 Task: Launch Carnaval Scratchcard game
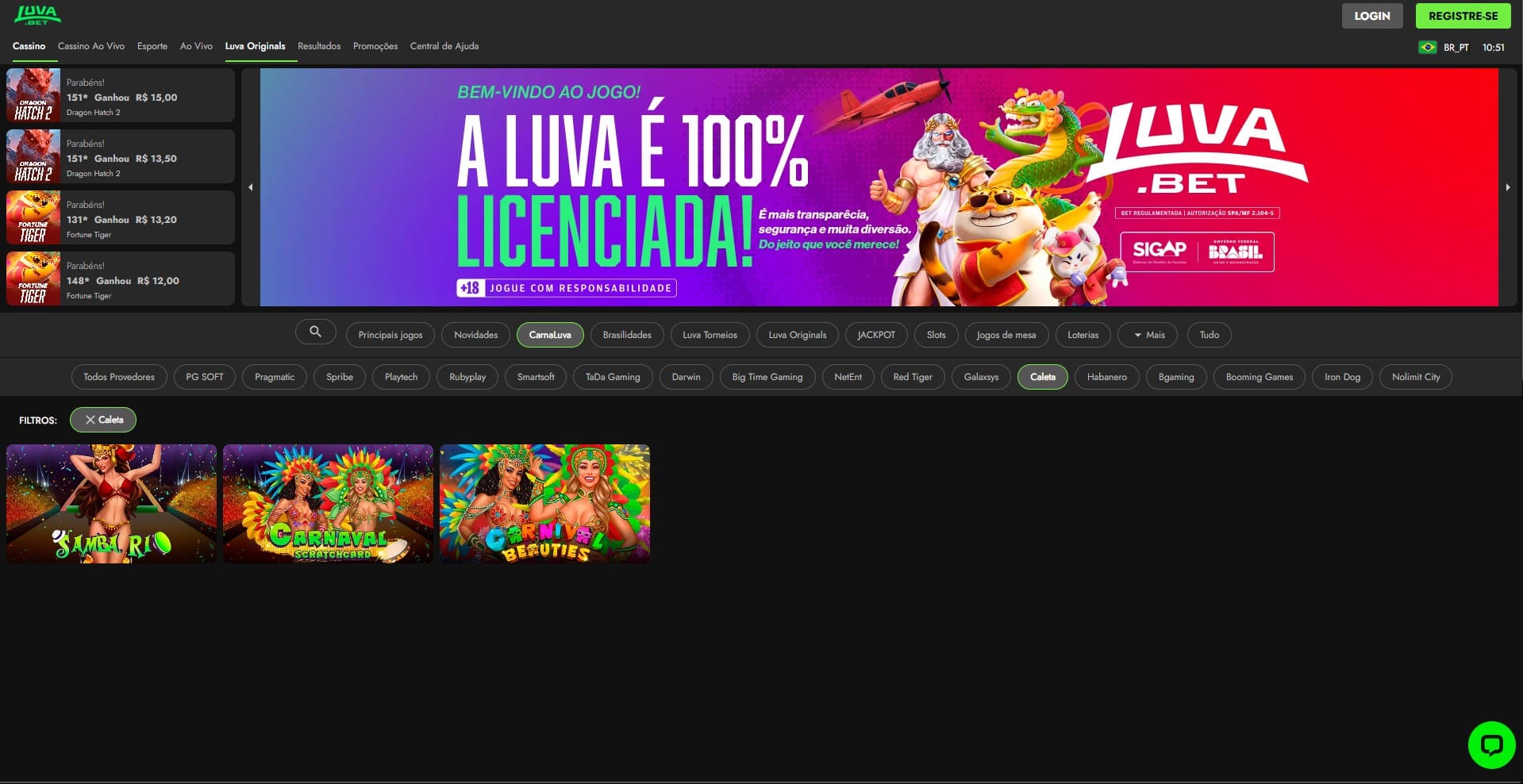pyautogui.click(x=328, y=504)
